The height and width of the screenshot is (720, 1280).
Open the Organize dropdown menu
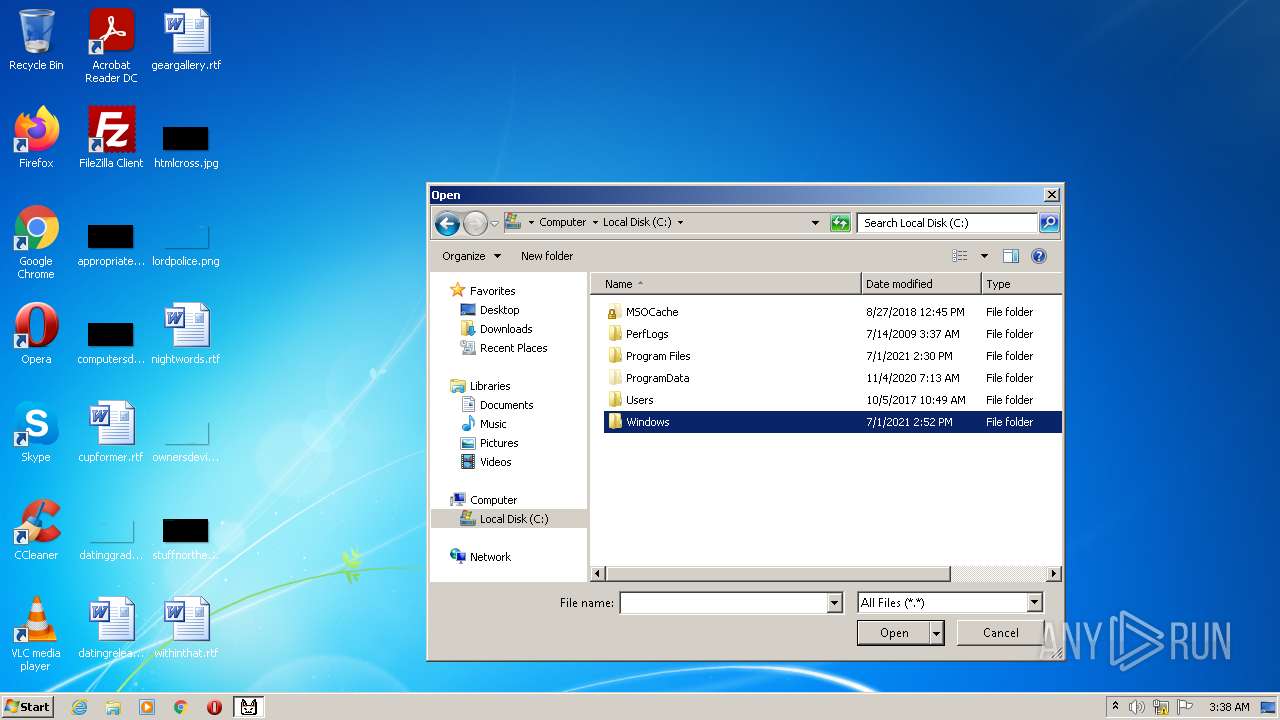[x=472, y=256]
